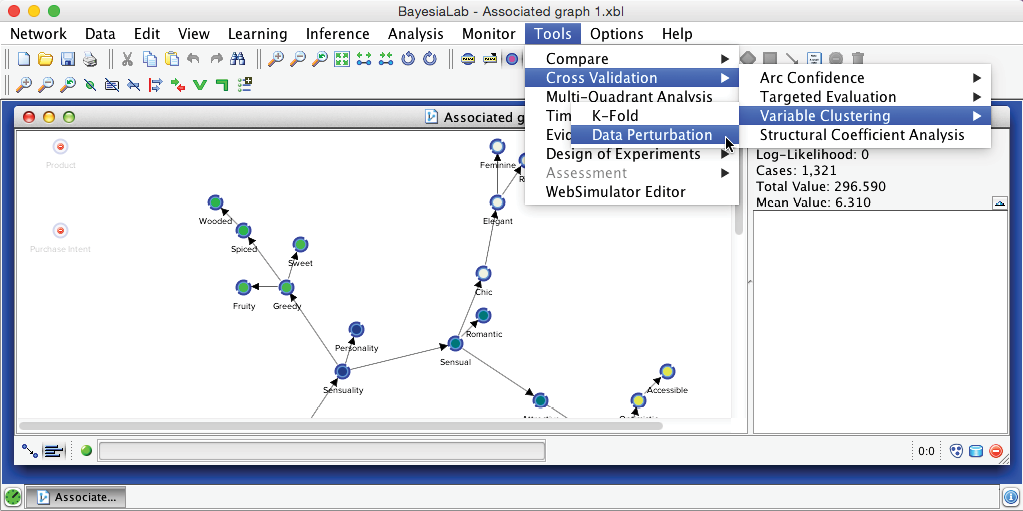Image resolution: width=1023 pixels, height=511 pixels.
Task: Click the green Fit to Window icon
Action: pyautogui.click(x=341, y=59)
